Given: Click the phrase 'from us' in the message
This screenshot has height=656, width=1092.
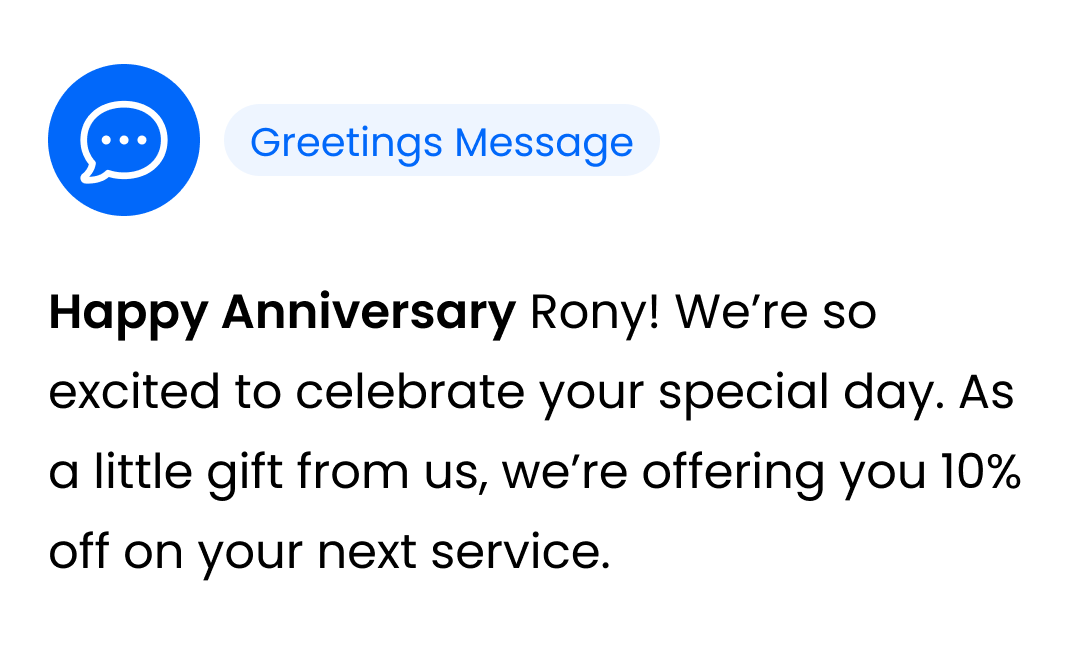Looking at the screenshot, I should pos(389,473).
